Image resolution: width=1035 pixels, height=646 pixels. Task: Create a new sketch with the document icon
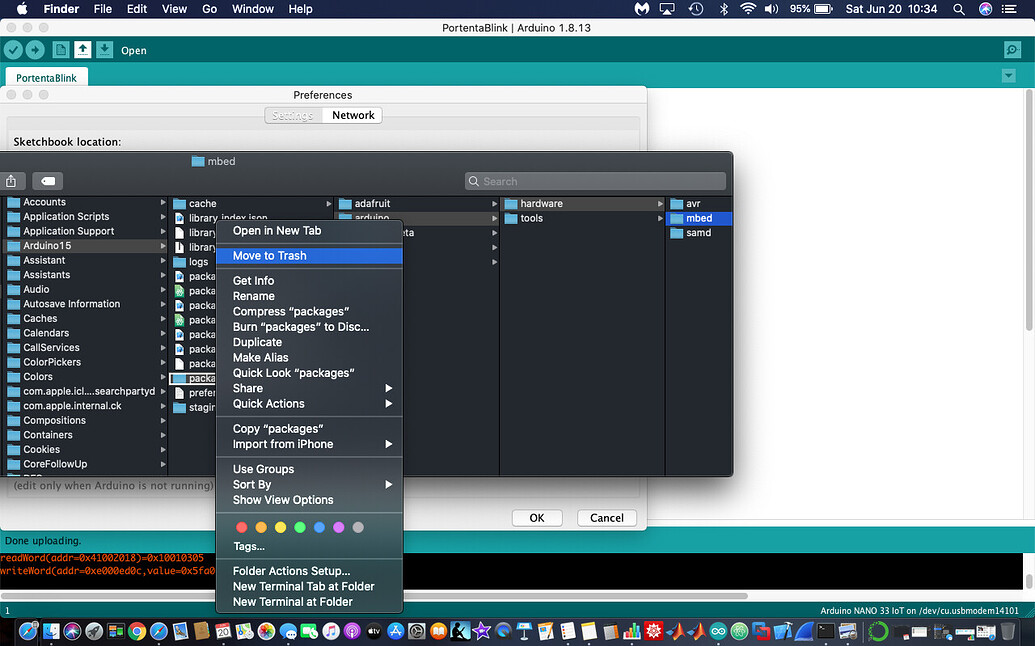(60, 48)
